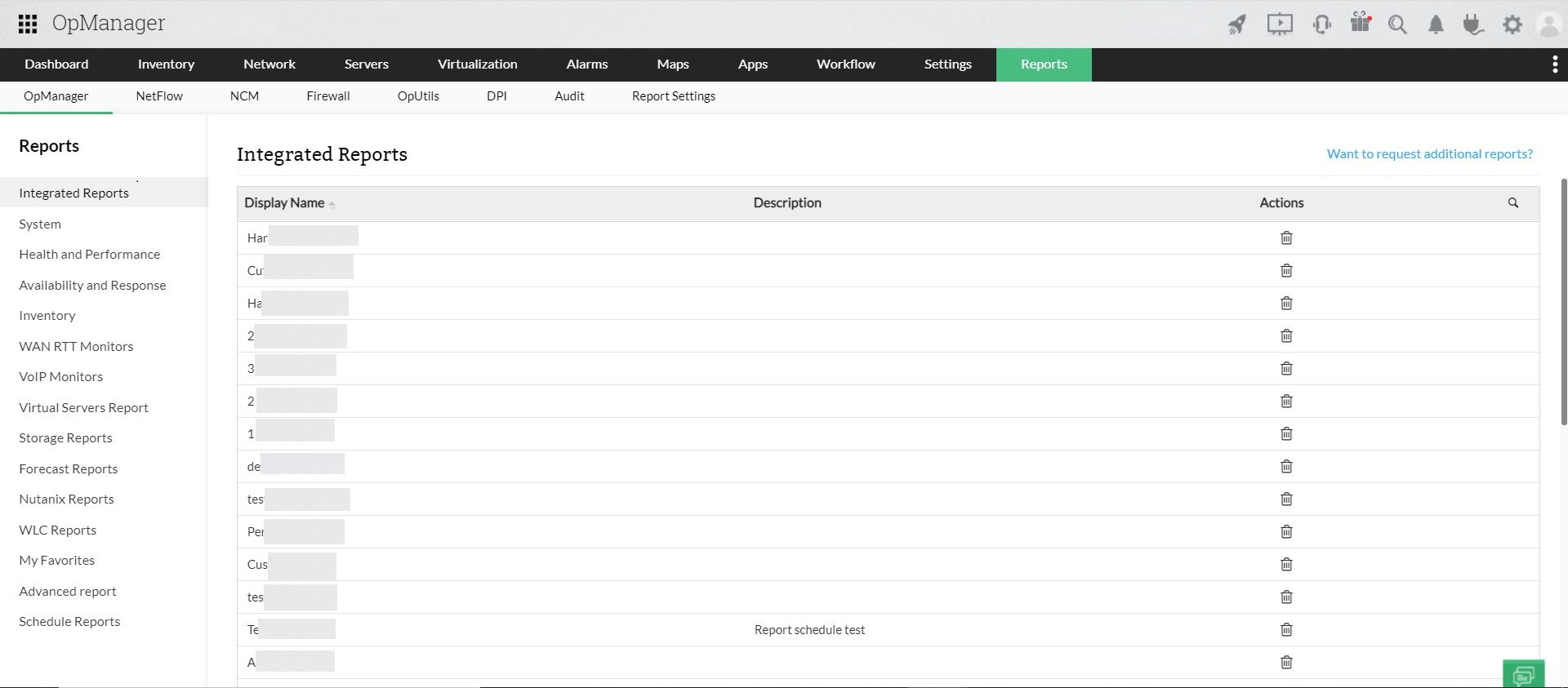Select the Firewall subtab
Screen dimensions: 1568x688
click(328, 96)
